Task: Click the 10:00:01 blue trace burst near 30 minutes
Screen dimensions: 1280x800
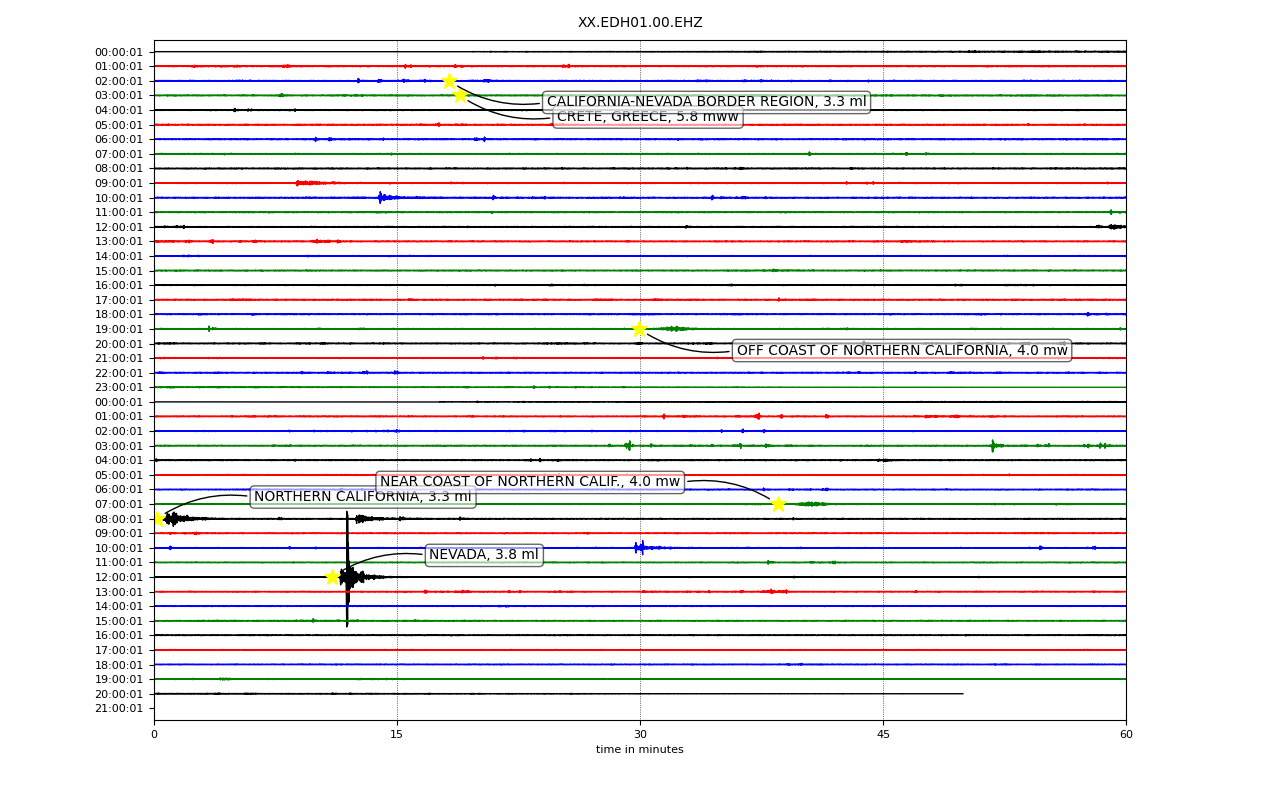Action: (641, 547)
